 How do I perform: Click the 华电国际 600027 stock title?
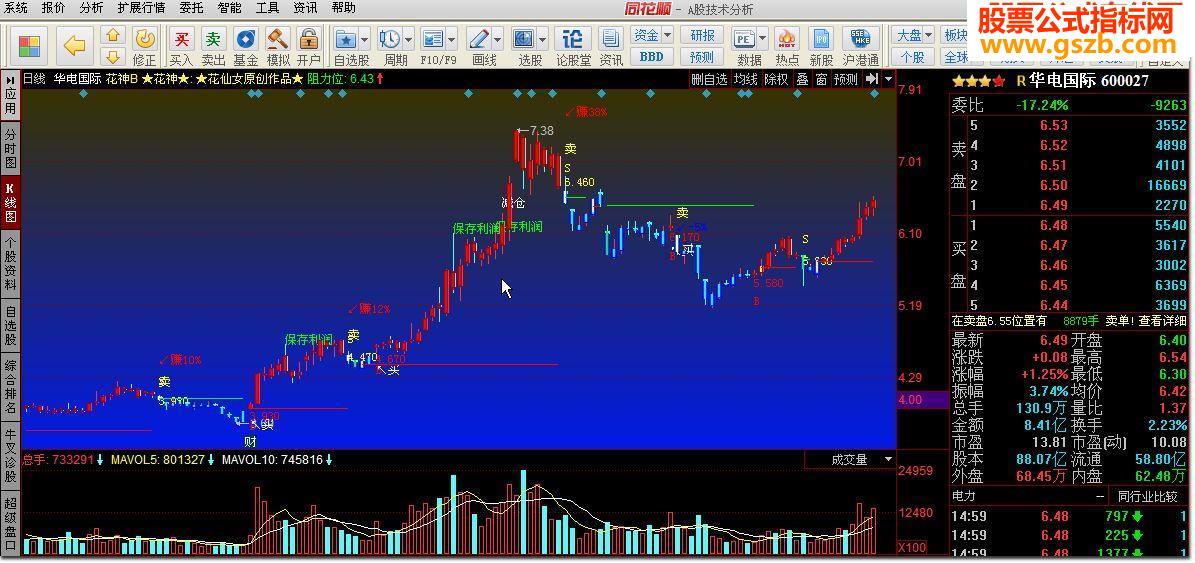click(1088, 80)
